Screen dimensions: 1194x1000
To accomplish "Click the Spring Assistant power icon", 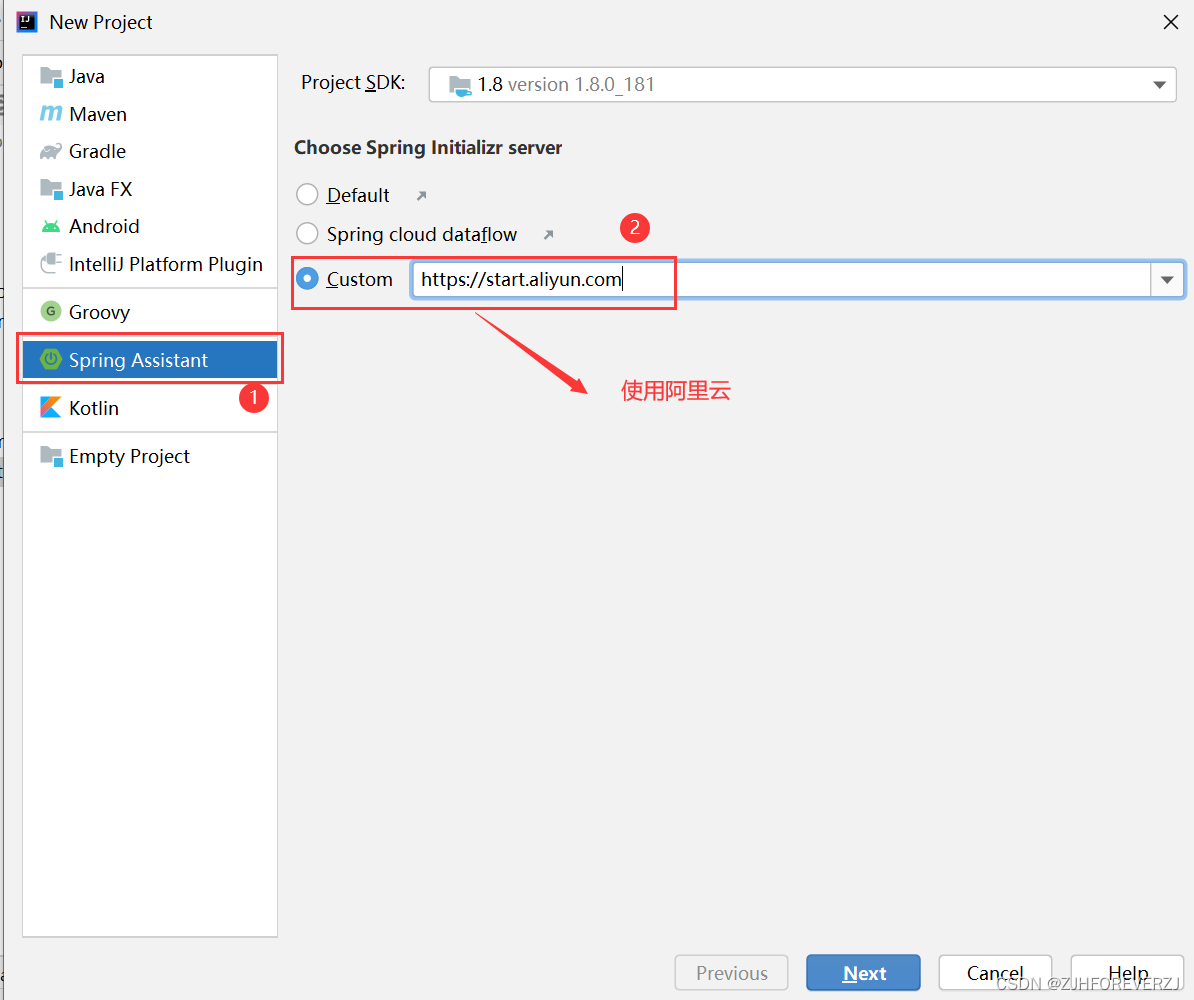I will point(51,359).
